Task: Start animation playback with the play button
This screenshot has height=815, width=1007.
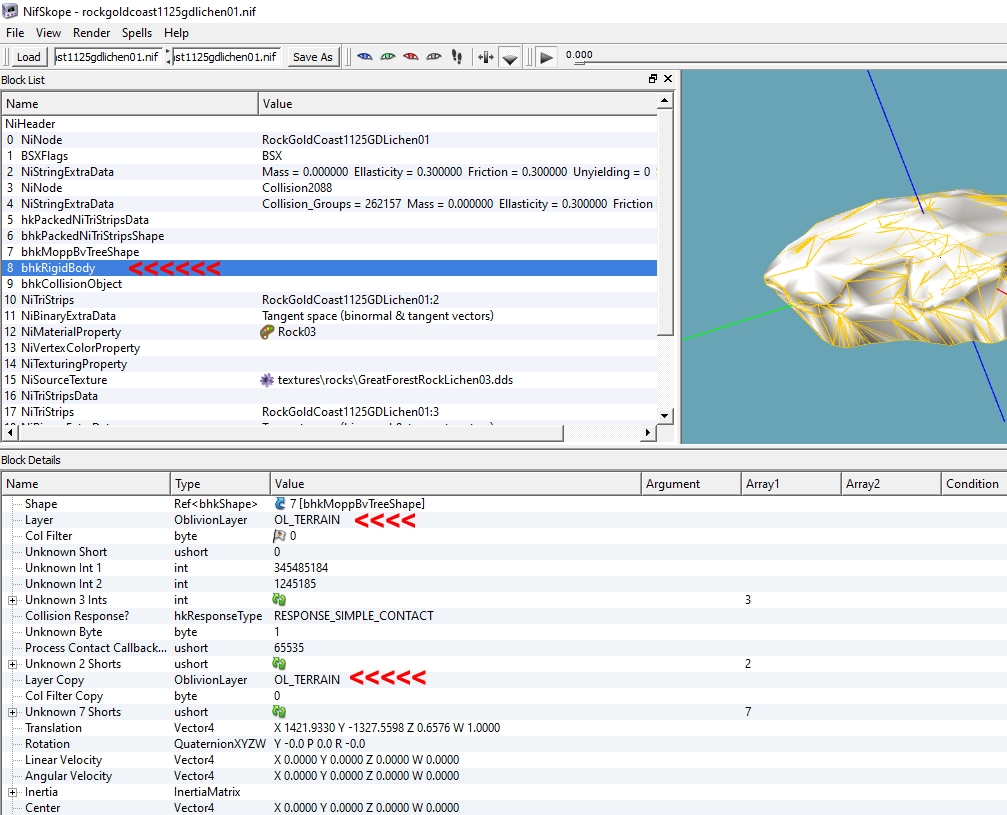Action: [547, 57]
